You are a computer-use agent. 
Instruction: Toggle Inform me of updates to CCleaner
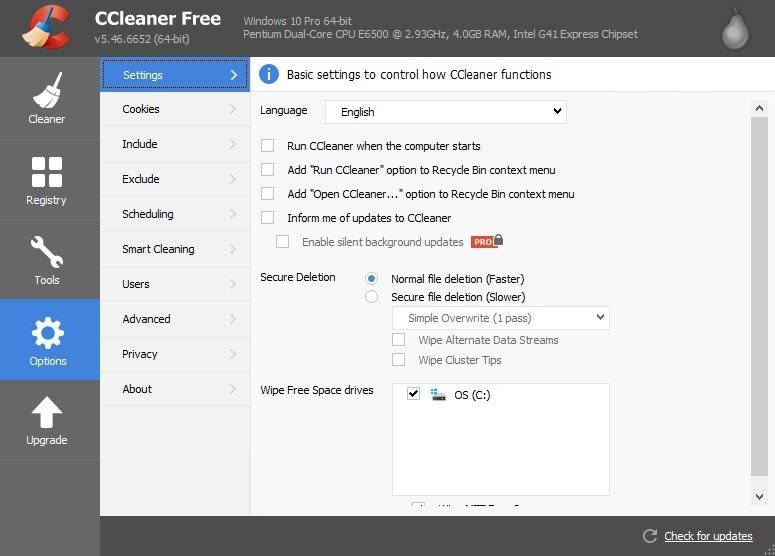267,217
